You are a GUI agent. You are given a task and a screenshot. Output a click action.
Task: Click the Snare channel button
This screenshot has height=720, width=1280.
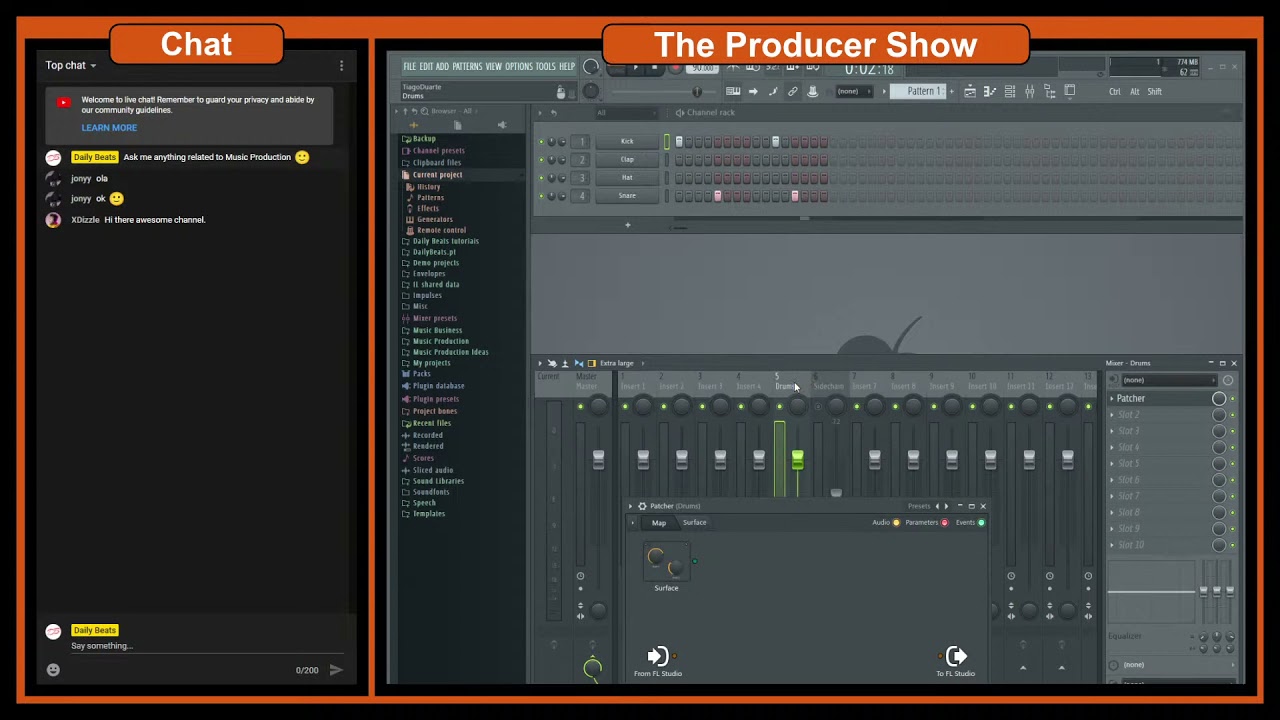tap(627, 195)
